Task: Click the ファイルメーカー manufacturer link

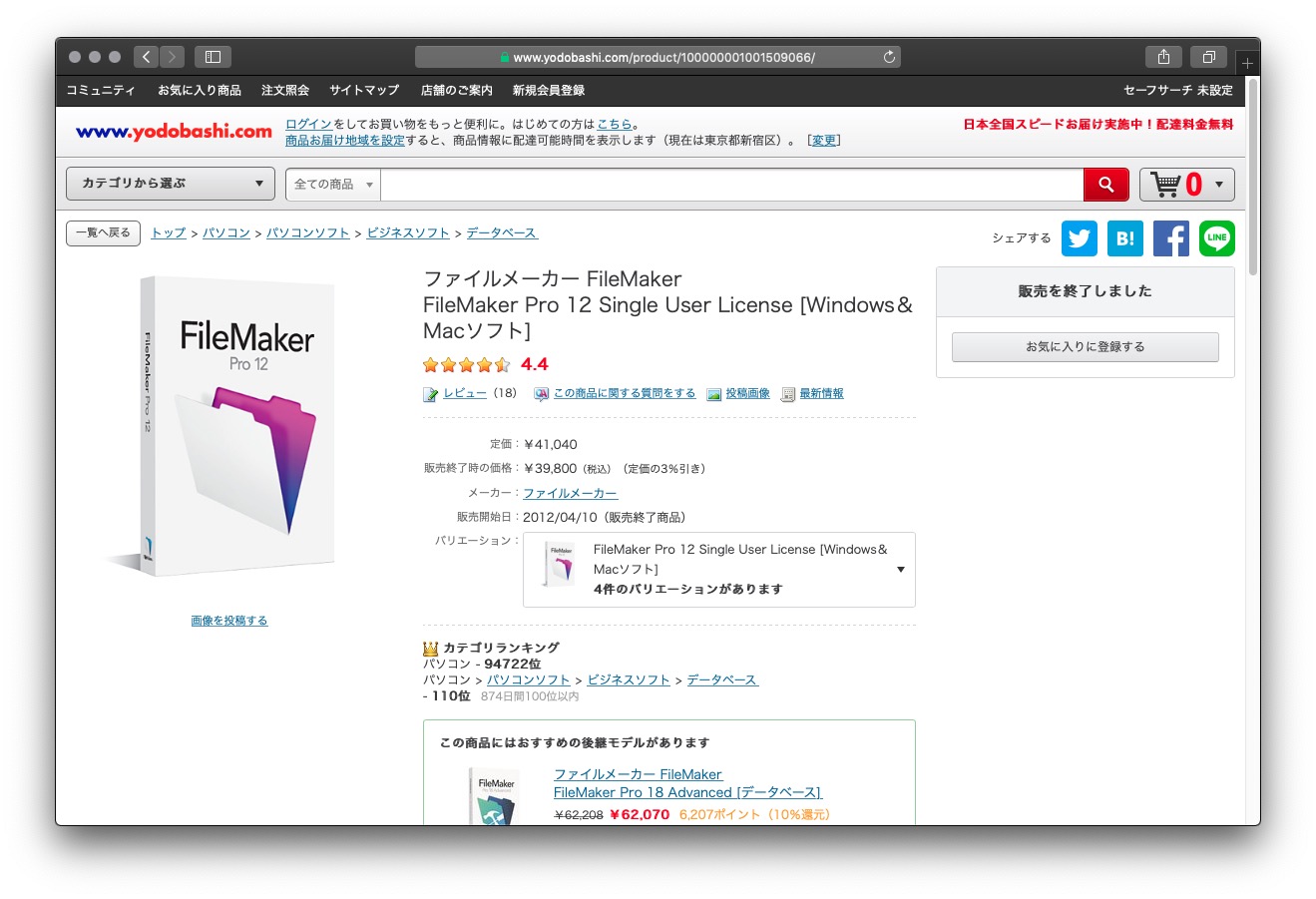Action: (x=571, y=493)
